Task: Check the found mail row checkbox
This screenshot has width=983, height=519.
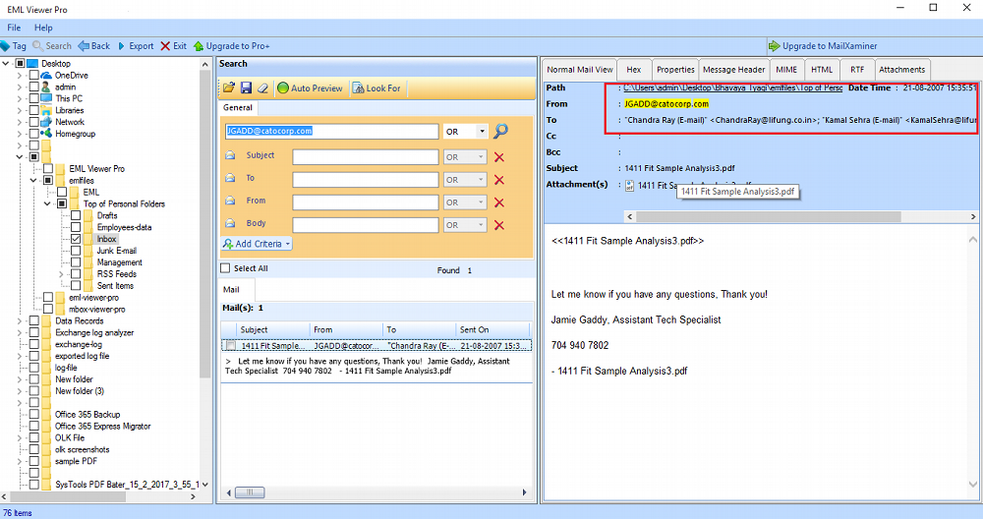Action: tap(231, 346)
